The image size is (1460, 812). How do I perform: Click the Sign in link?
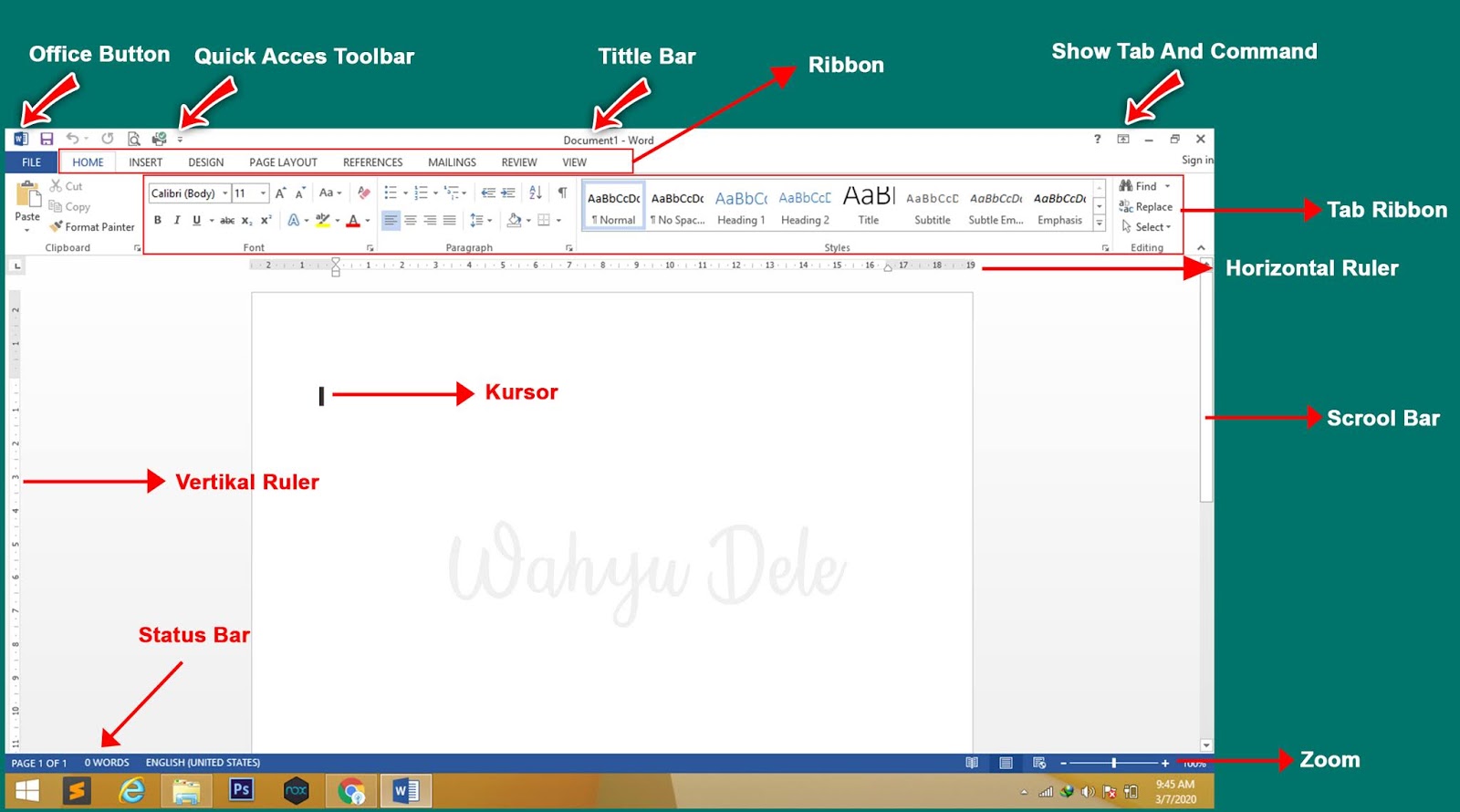[1197, 161]
